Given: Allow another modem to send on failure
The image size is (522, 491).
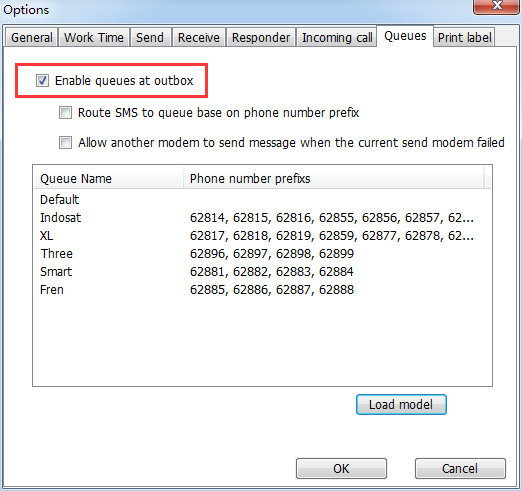Looking at the screenshot, I should (x=65, y=143).
